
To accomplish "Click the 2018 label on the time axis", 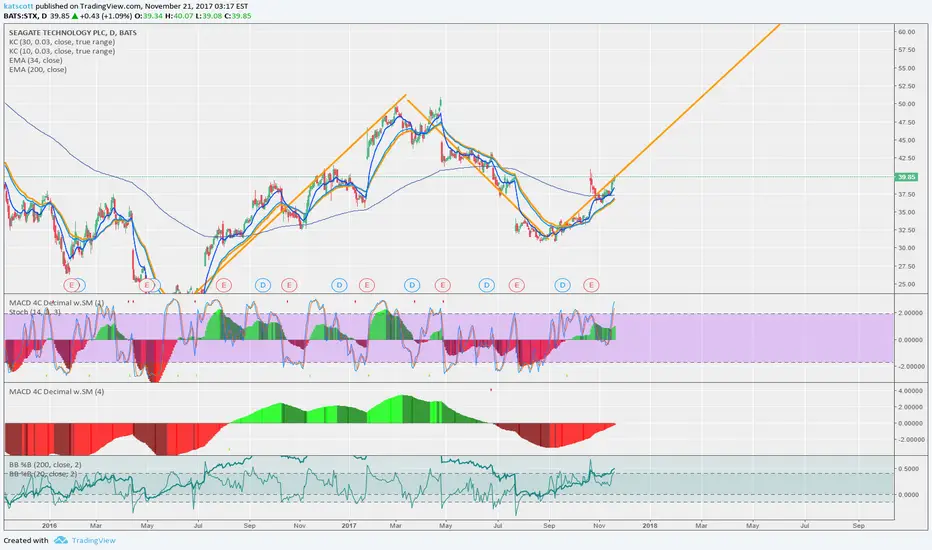I will coord(650,526).
